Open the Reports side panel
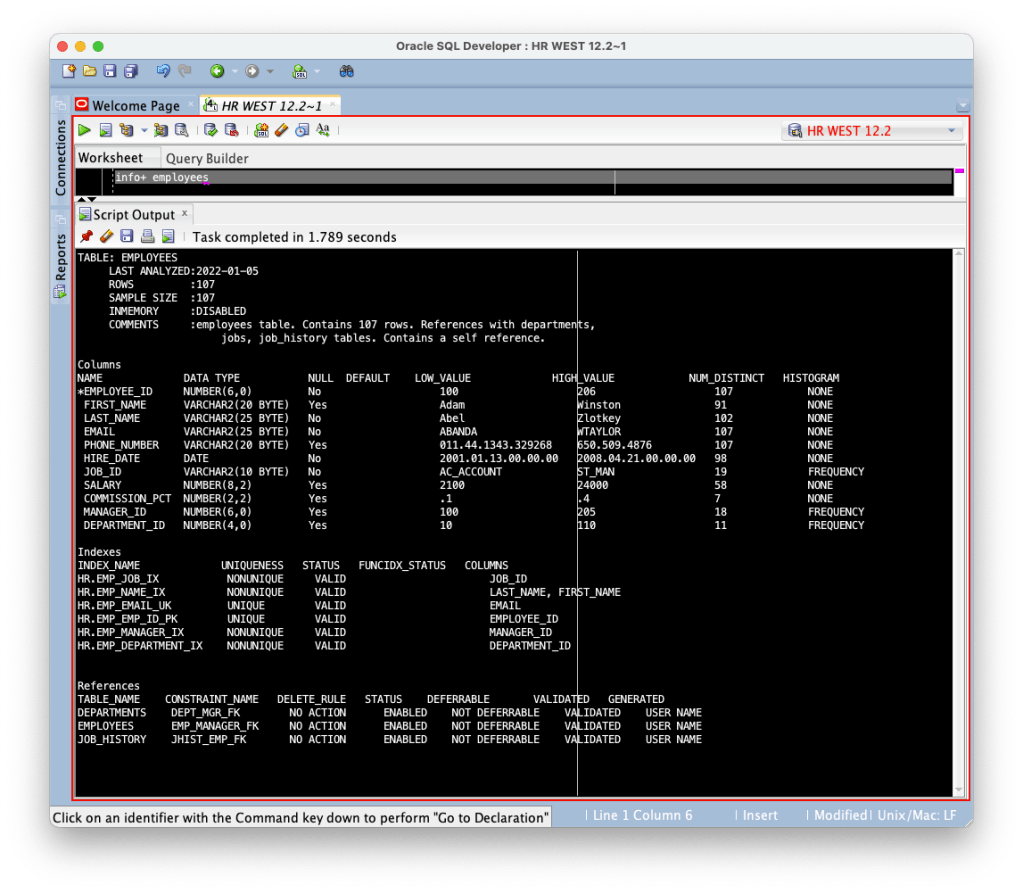Screen dimensions: 1023x893 click(60, 258)
